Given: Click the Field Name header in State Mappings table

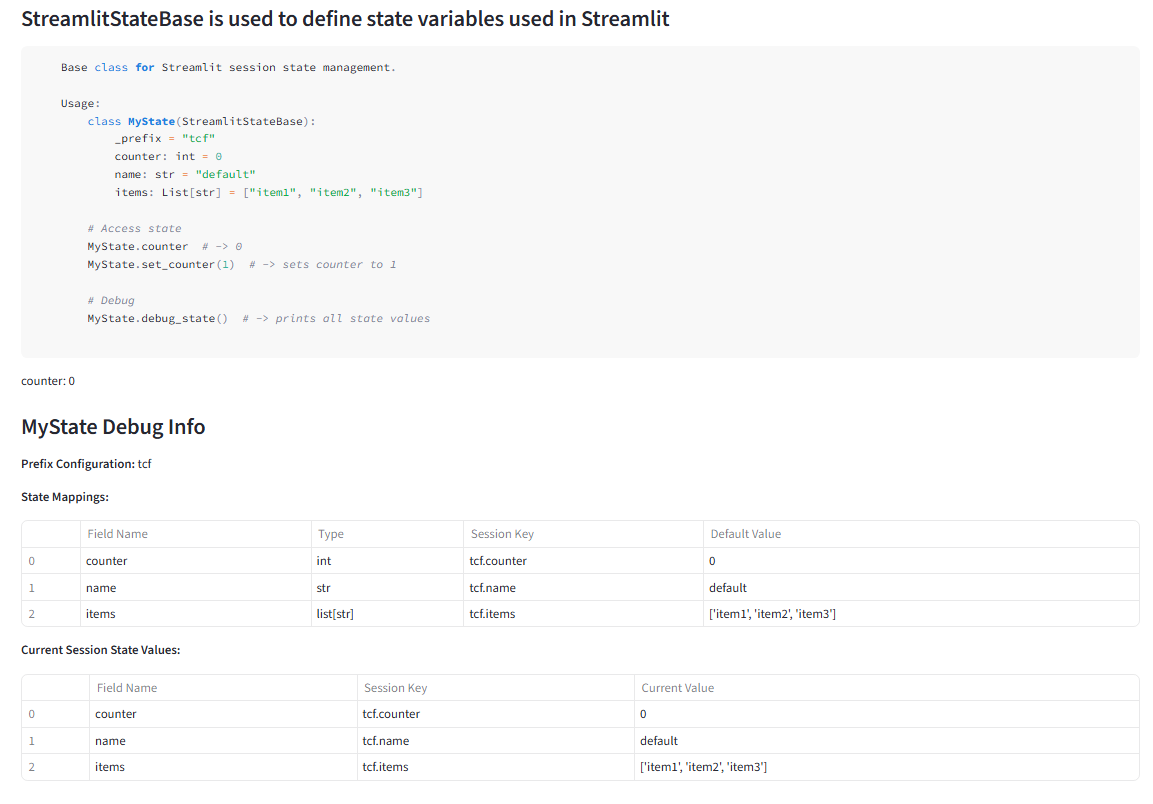Looking at the screenshot, I should click(x=196, y=534).
